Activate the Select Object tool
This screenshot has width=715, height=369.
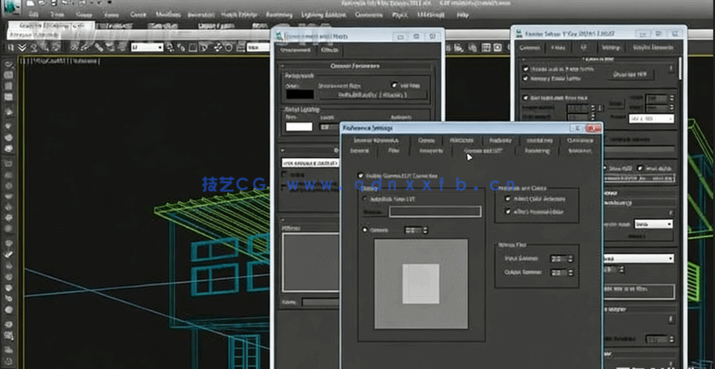pos(169,47)
